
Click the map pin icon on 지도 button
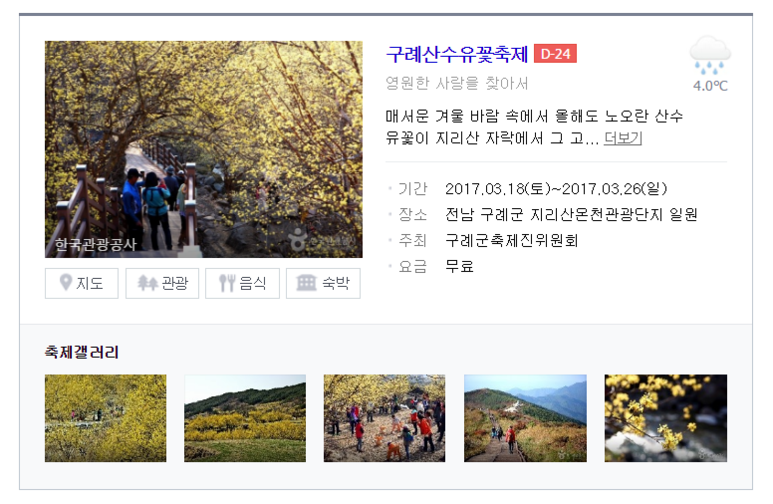tap(66, 283)
